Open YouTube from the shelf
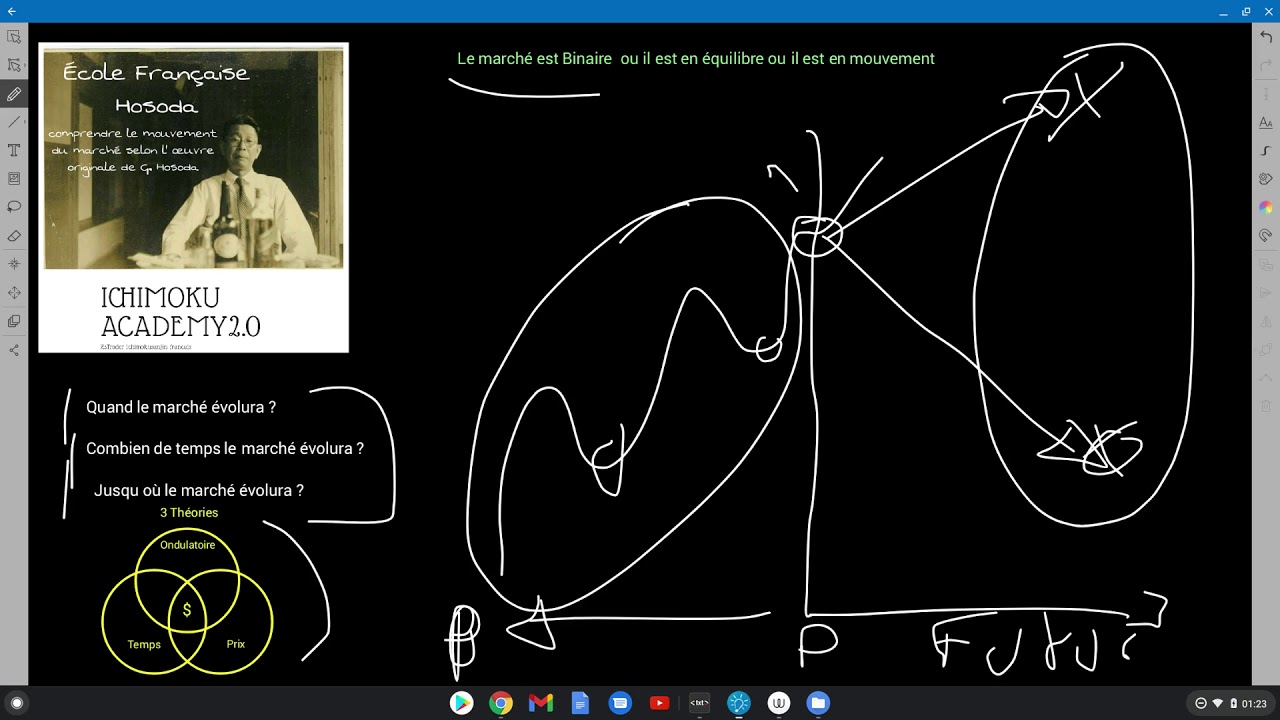 click(659, 703)
